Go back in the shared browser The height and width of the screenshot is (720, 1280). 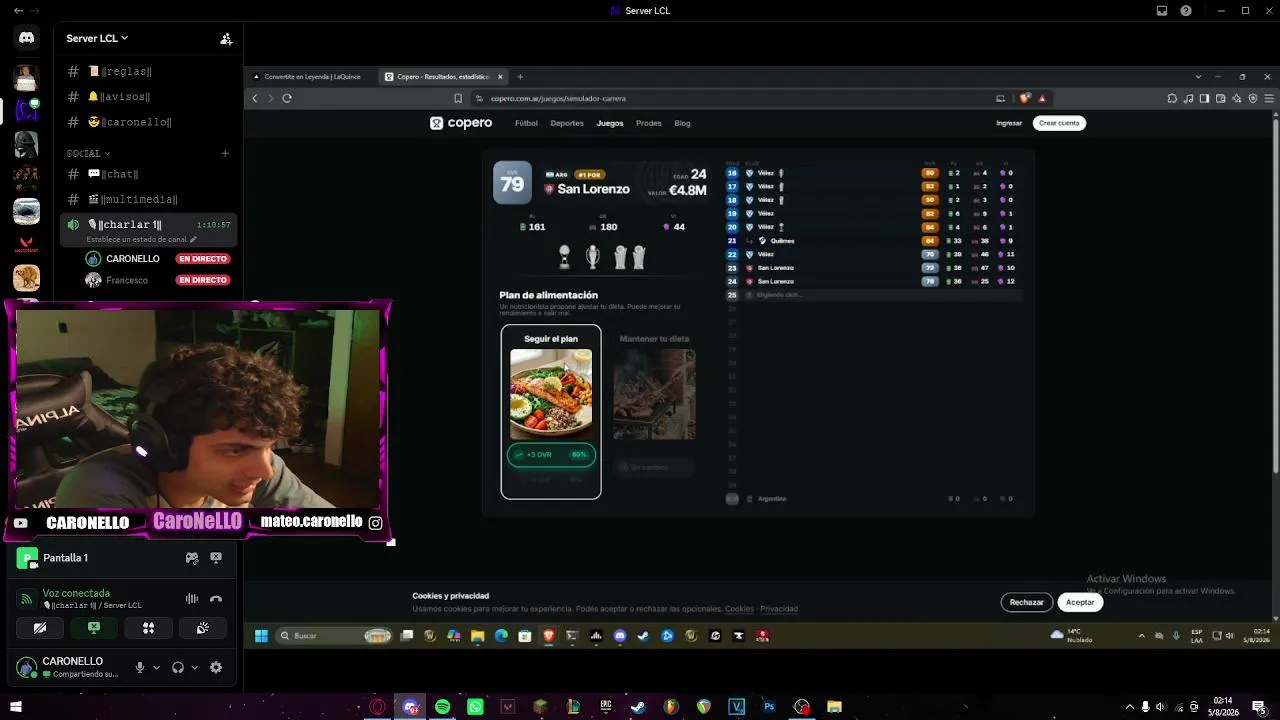pos(255,98)
